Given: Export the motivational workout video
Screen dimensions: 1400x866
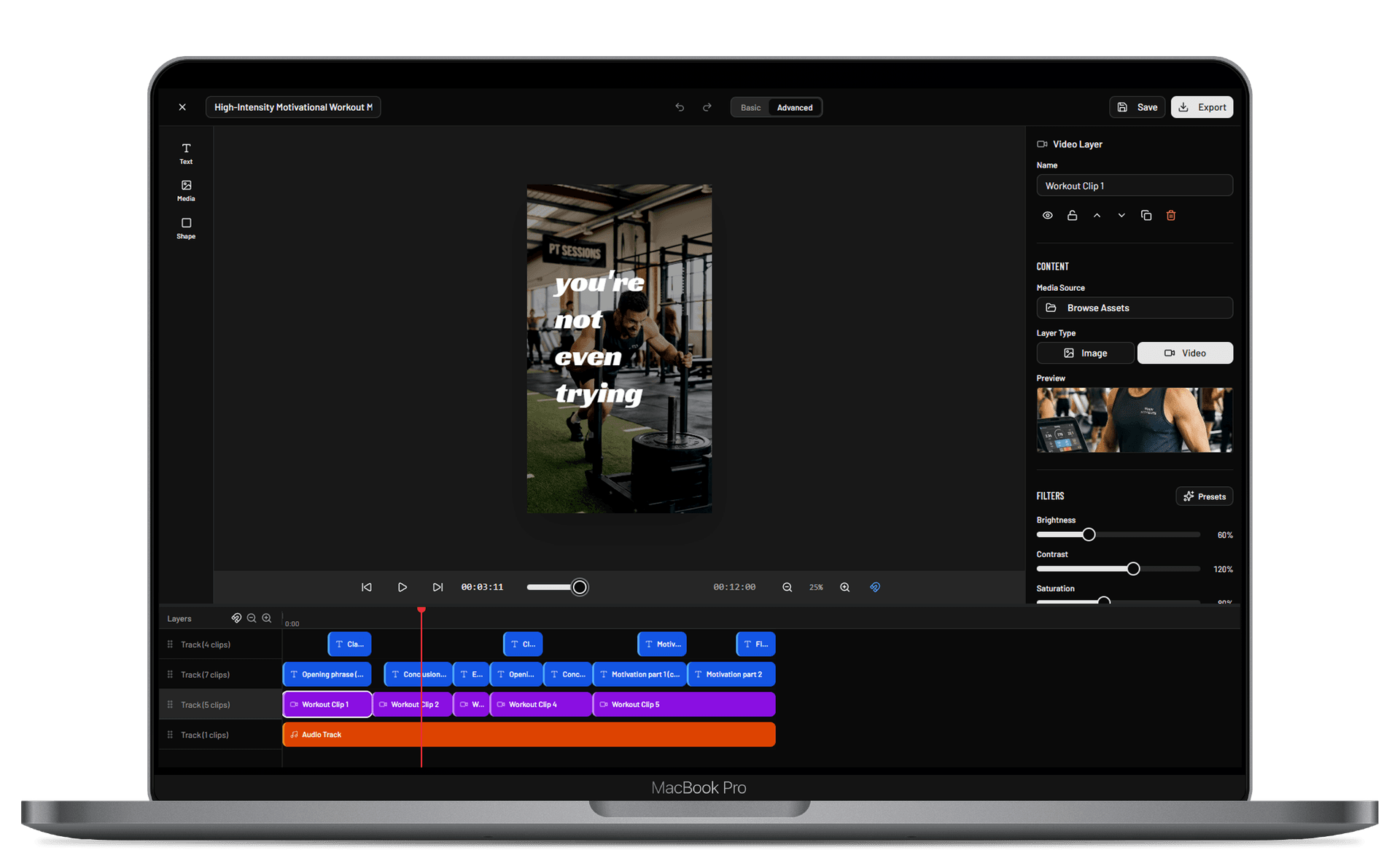Looking at the screenshot, I should [1202, 106].
